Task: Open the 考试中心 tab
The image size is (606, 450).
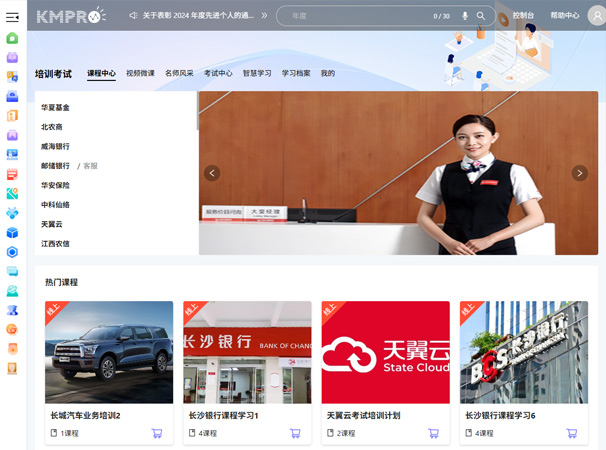Action: 218,74
